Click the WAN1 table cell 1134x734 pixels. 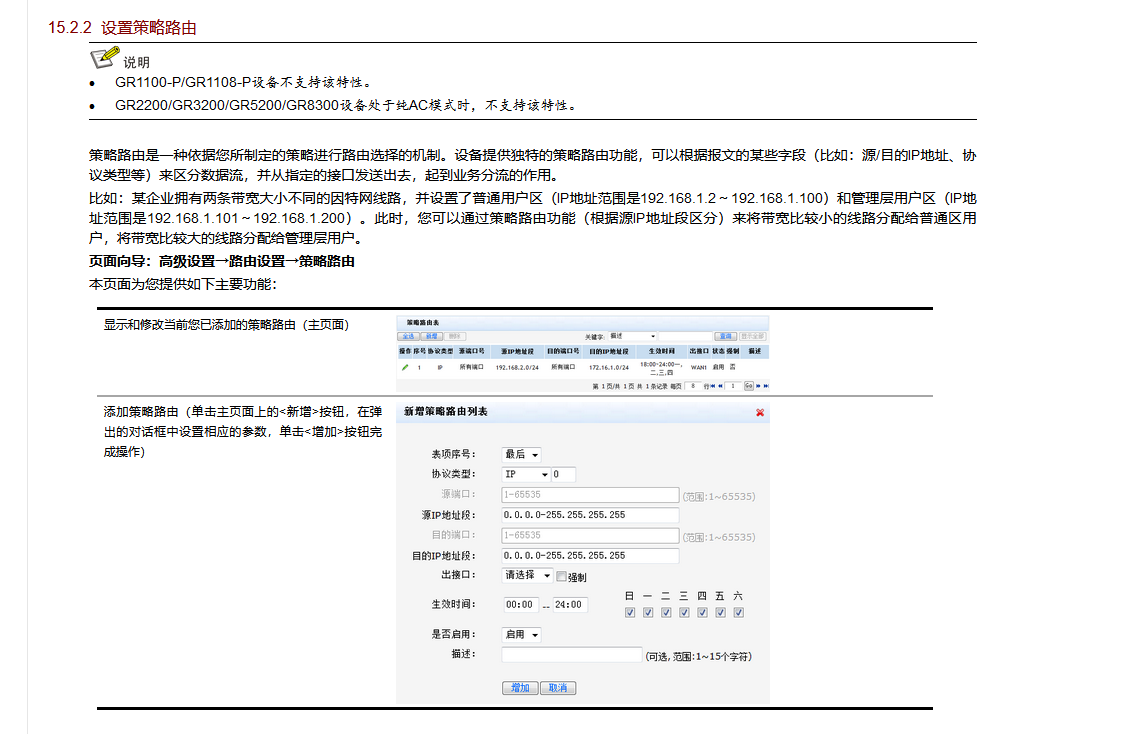point(699,367)
